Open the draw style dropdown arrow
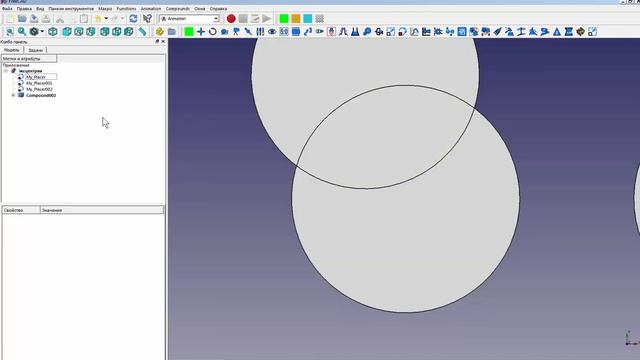 (42, 31)
